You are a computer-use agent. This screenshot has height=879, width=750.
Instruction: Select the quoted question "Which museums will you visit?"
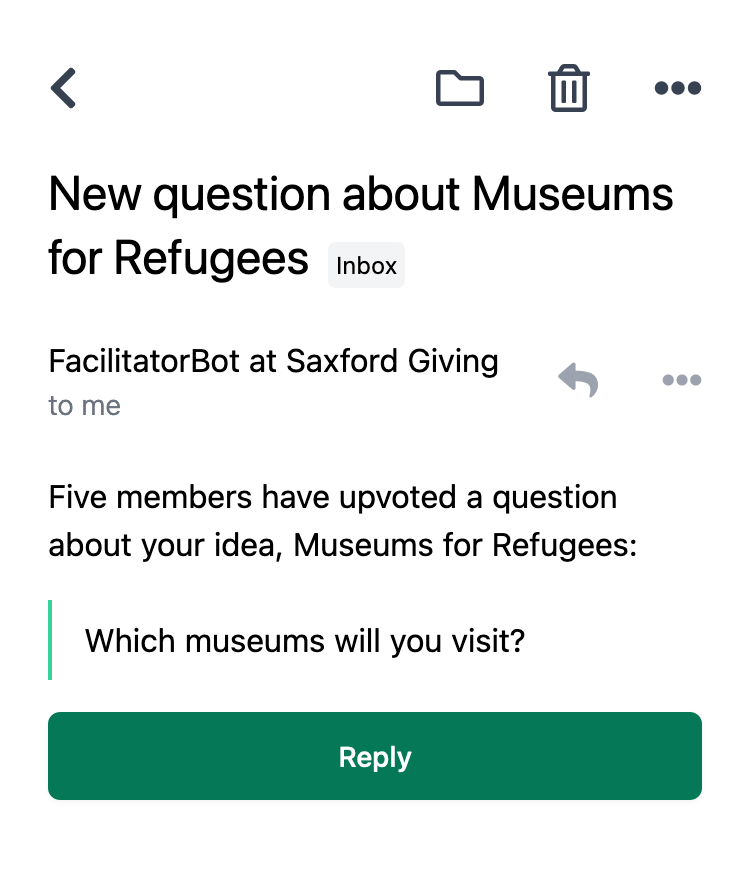[x=305, y=640]
